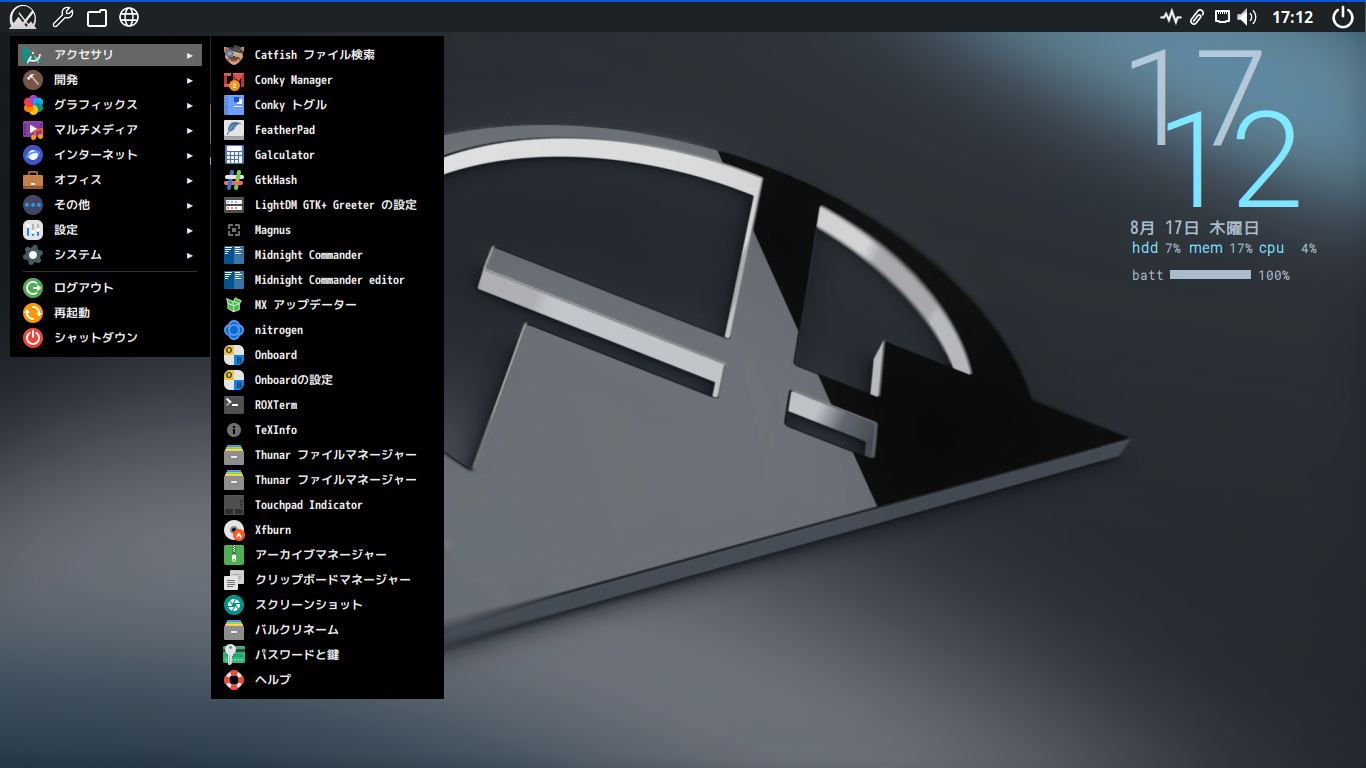Expand the 設定 submenu arrow
1366x768 pixels.
pos(189,230)
